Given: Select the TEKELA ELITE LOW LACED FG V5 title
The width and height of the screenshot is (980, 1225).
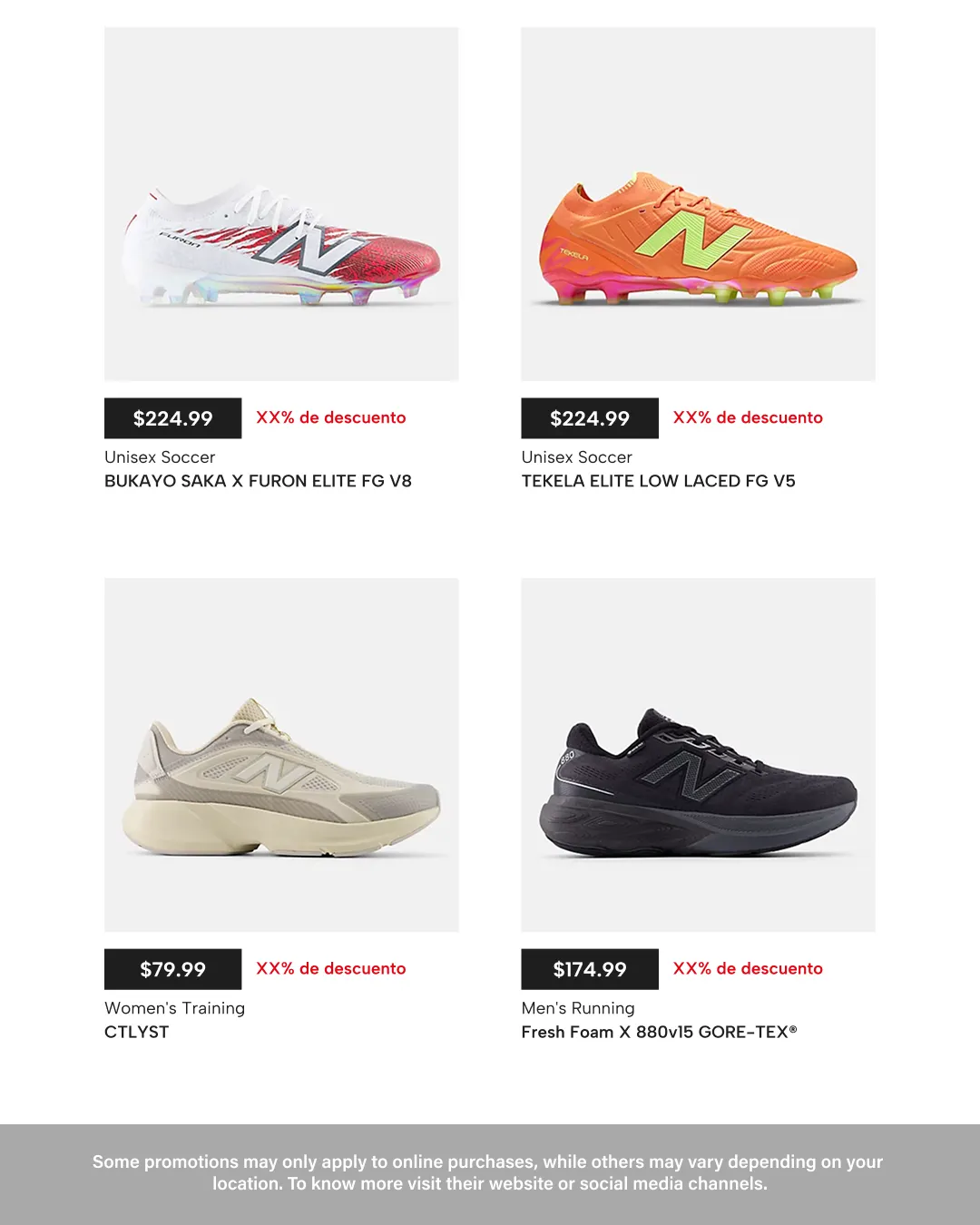Looking at the screenshot, I should [x=658, y=481].
